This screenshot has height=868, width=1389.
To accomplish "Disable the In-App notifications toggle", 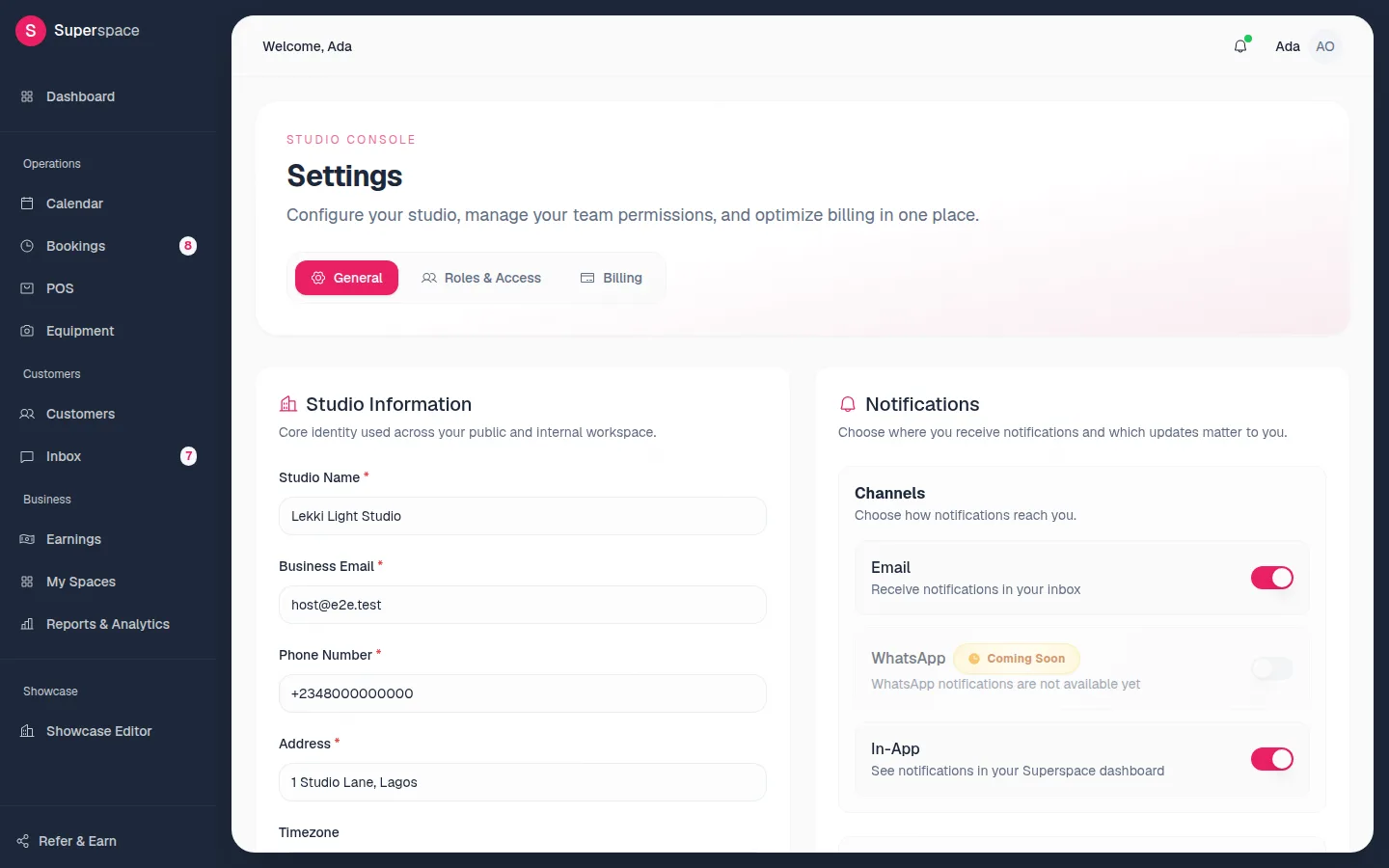I will [1272, 759].
